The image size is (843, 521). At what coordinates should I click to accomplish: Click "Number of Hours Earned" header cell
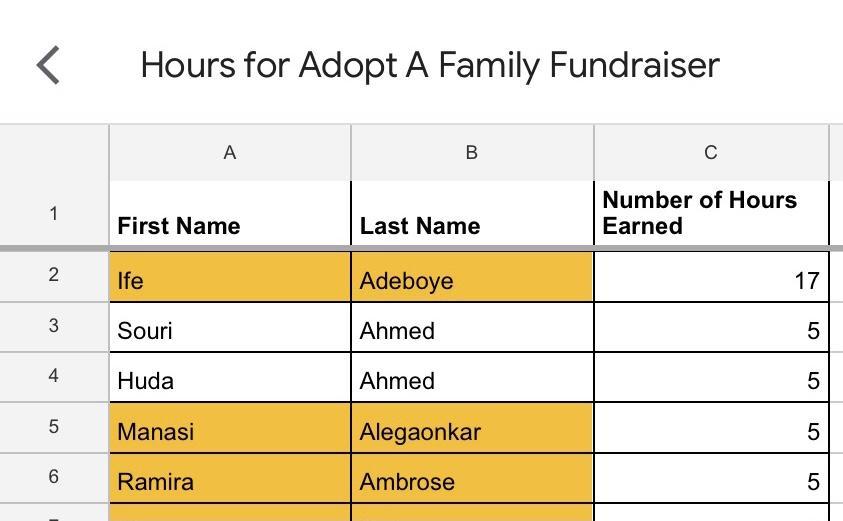(x=710, y=213)
